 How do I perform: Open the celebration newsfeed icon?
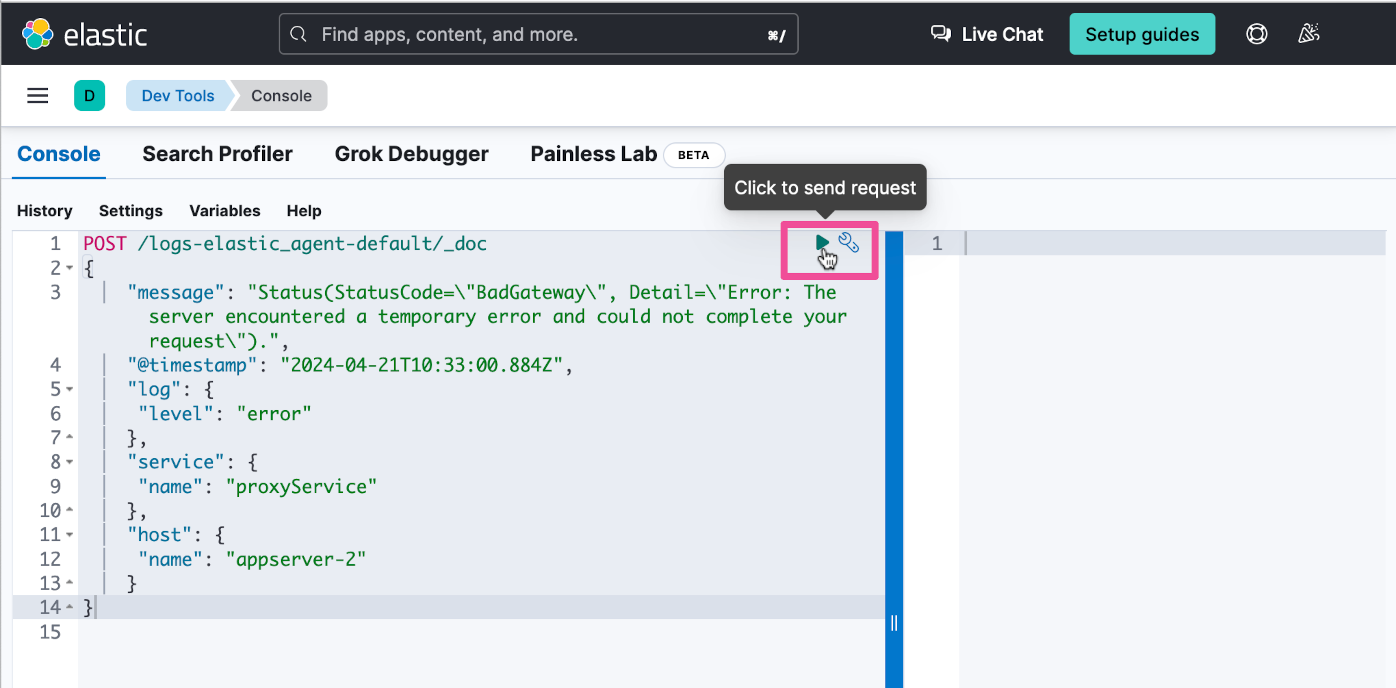coord(1308,34)
